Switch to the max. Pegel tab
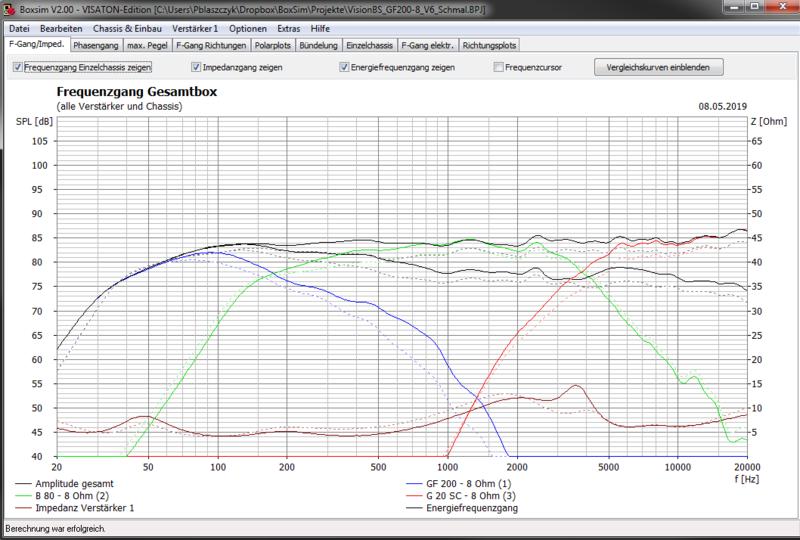The height and width of the screenshot is (540, 800). click(148, 45)
